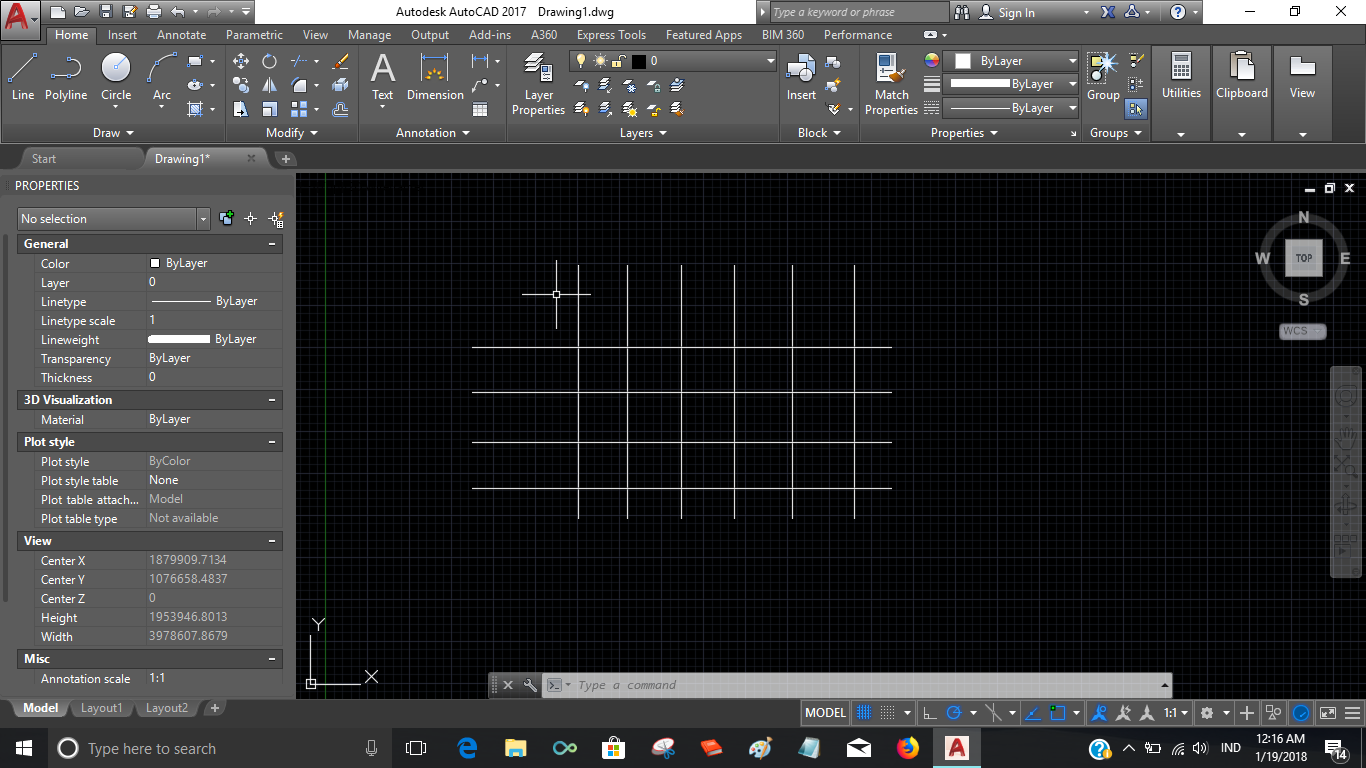1366x768 pixels.
Task: Switch to Layout1 tab
Action: click(x=101, y=708)
